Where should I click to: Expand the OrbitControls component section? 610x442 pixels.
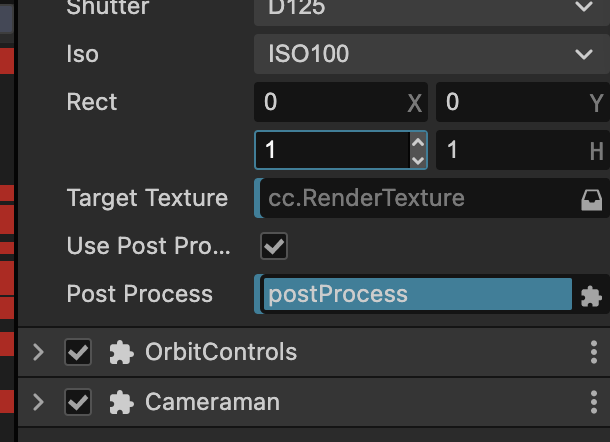click(39, 353)
